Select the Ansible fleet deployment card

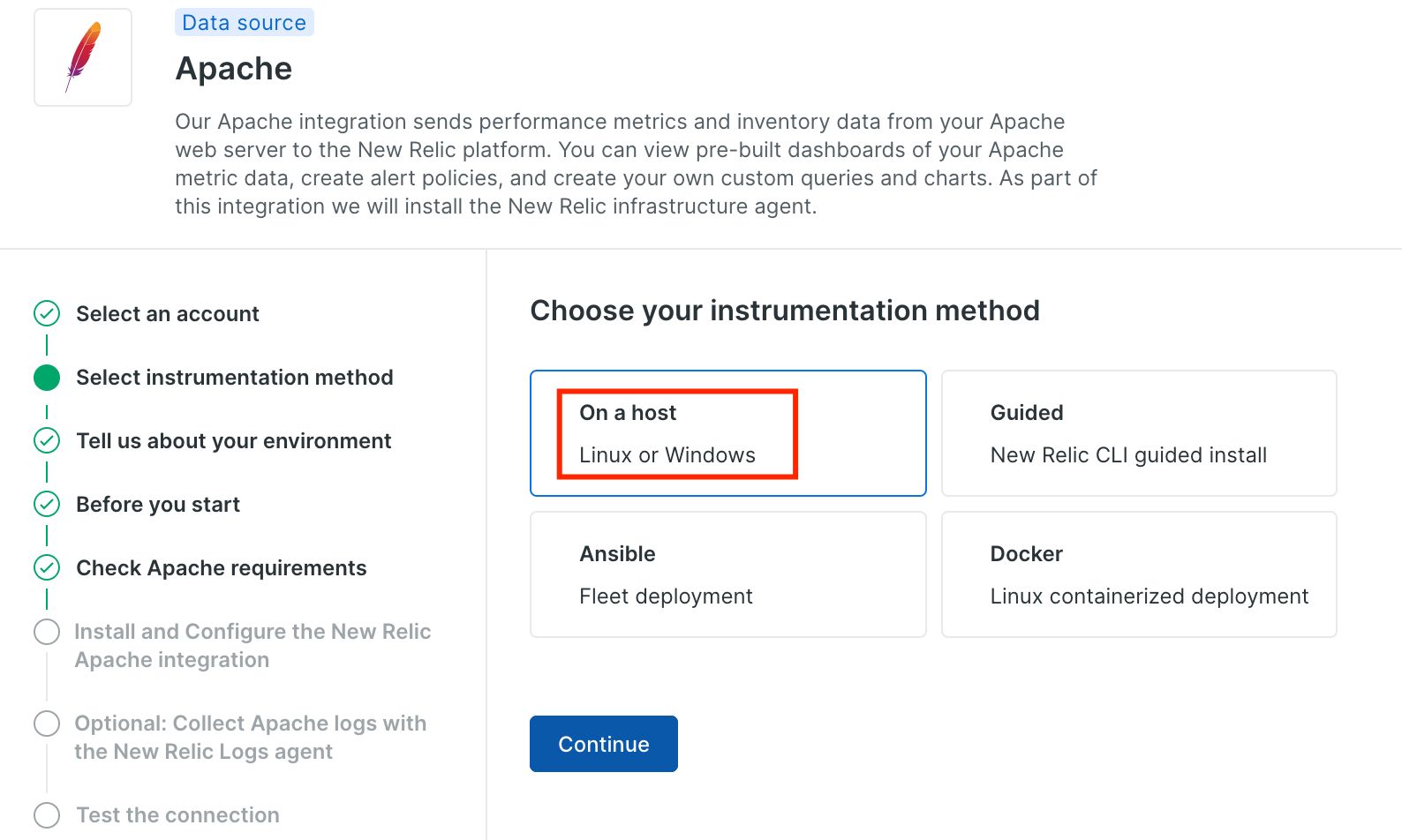[727, 574]
